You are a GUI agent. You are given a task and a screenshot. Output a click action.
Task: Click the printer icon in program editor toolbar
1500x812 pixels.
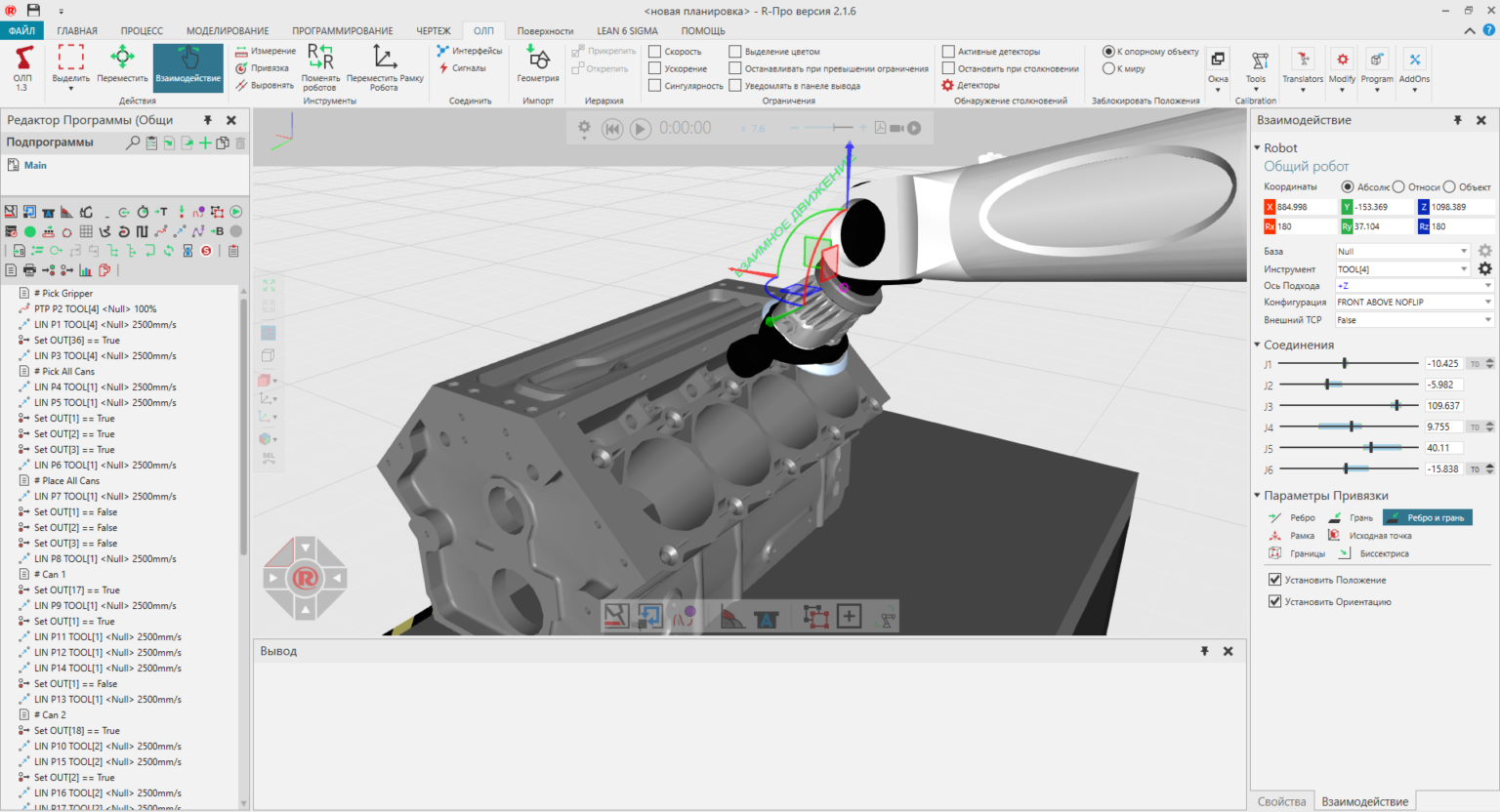28,270
